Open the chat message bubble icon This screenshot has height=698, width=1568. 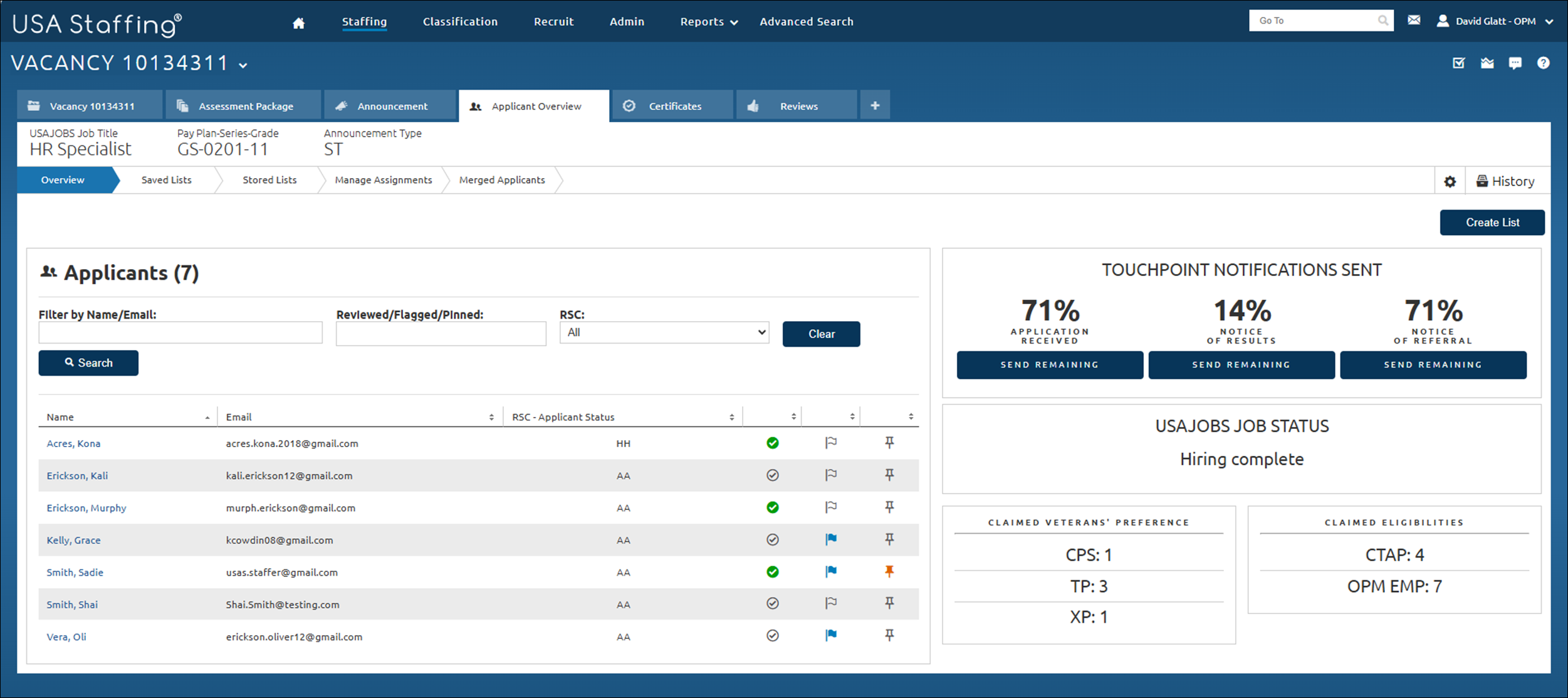1515,63
